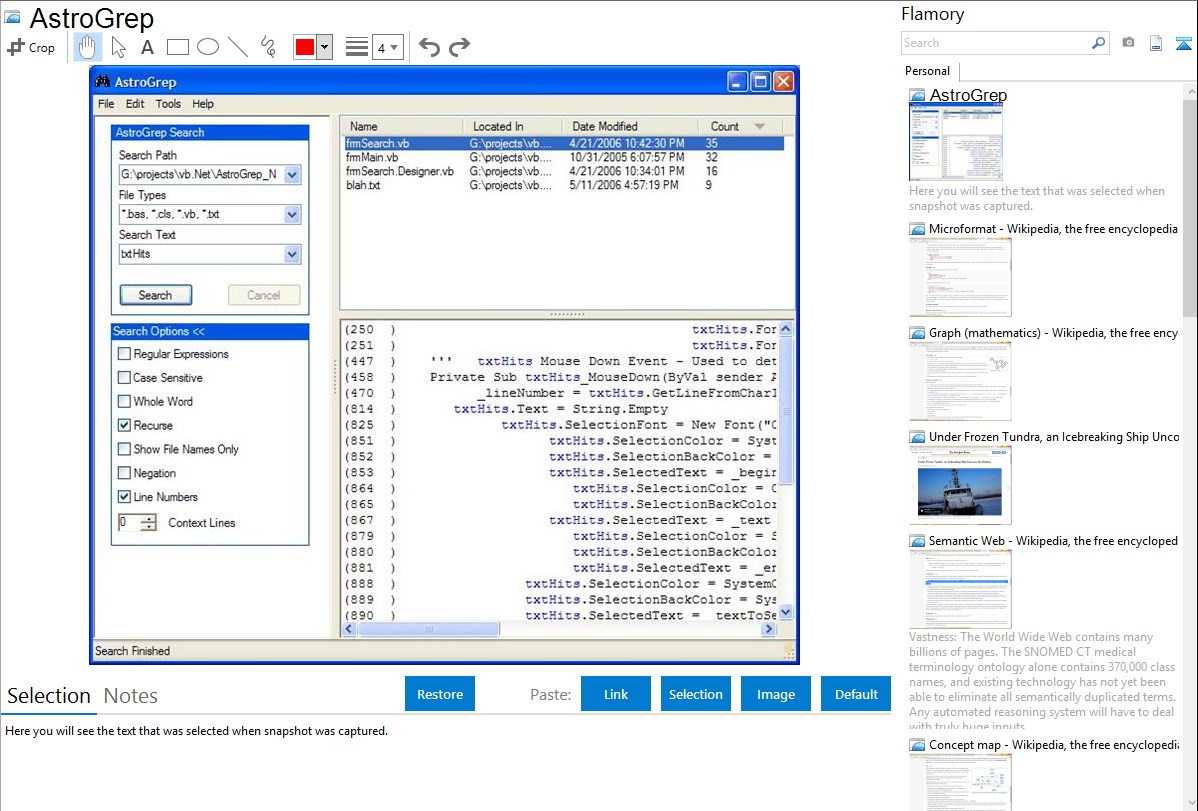
Task: Choose the arrow pointer tool
Action: 118,47
